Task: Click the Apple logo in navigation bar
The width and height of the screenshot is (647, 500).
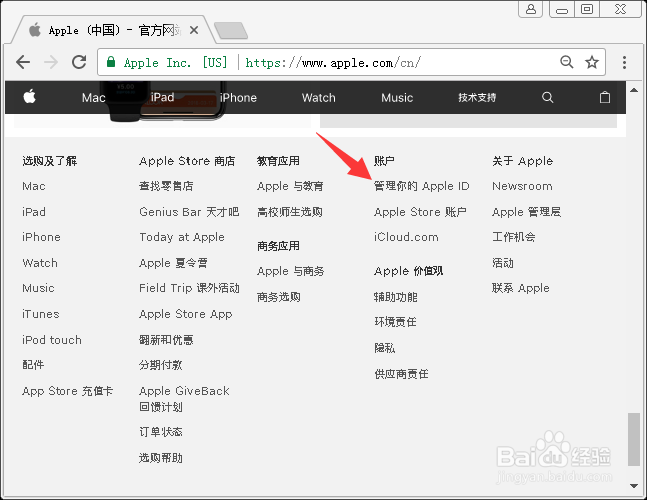Action: 29,97
